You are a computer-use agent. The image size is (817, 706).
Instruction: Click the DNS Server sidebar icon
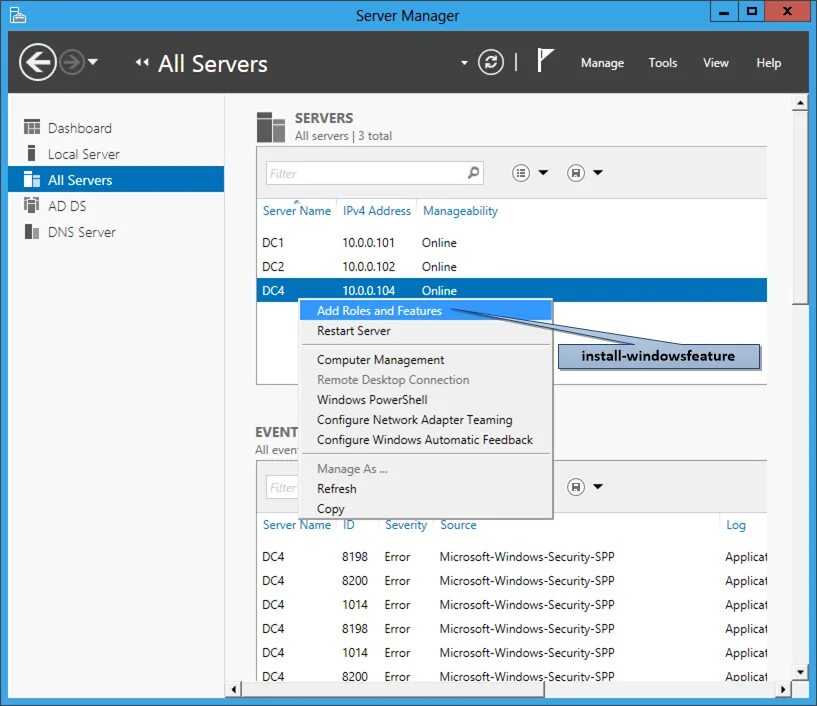(x=31, y=231)
